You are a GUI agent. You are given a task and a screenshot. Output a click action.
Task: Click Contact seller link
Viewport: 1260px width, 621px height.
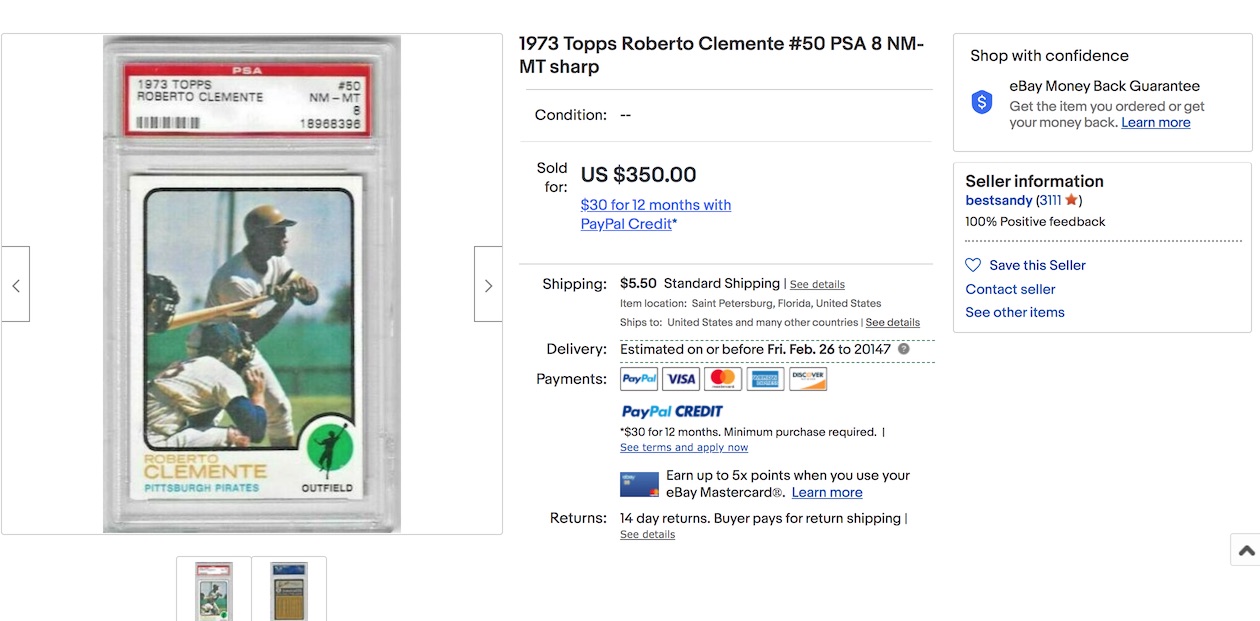[1010, 289]
